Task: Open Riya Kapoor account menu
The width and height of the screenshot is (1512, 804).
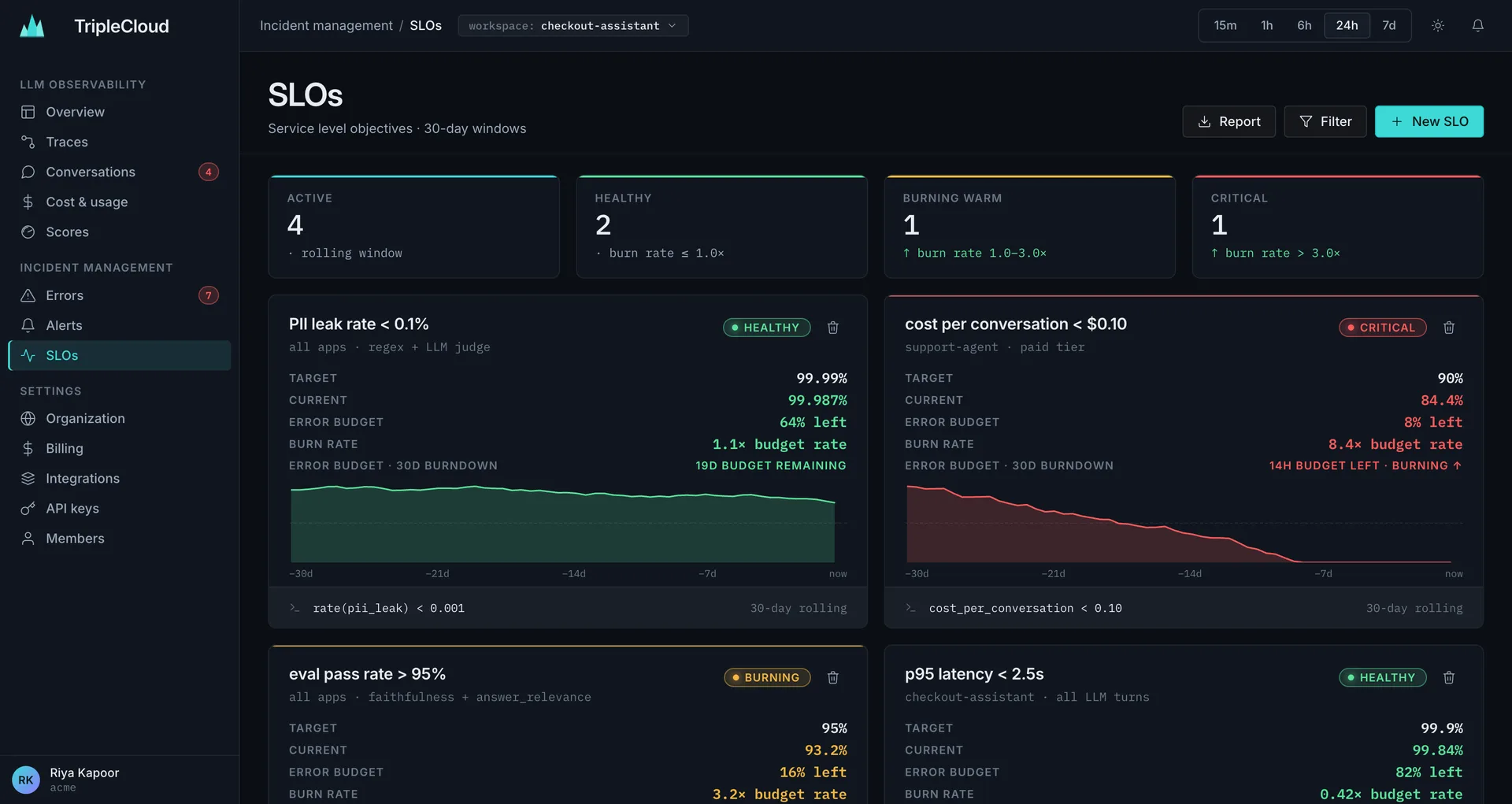Action: tap(120, 780)
